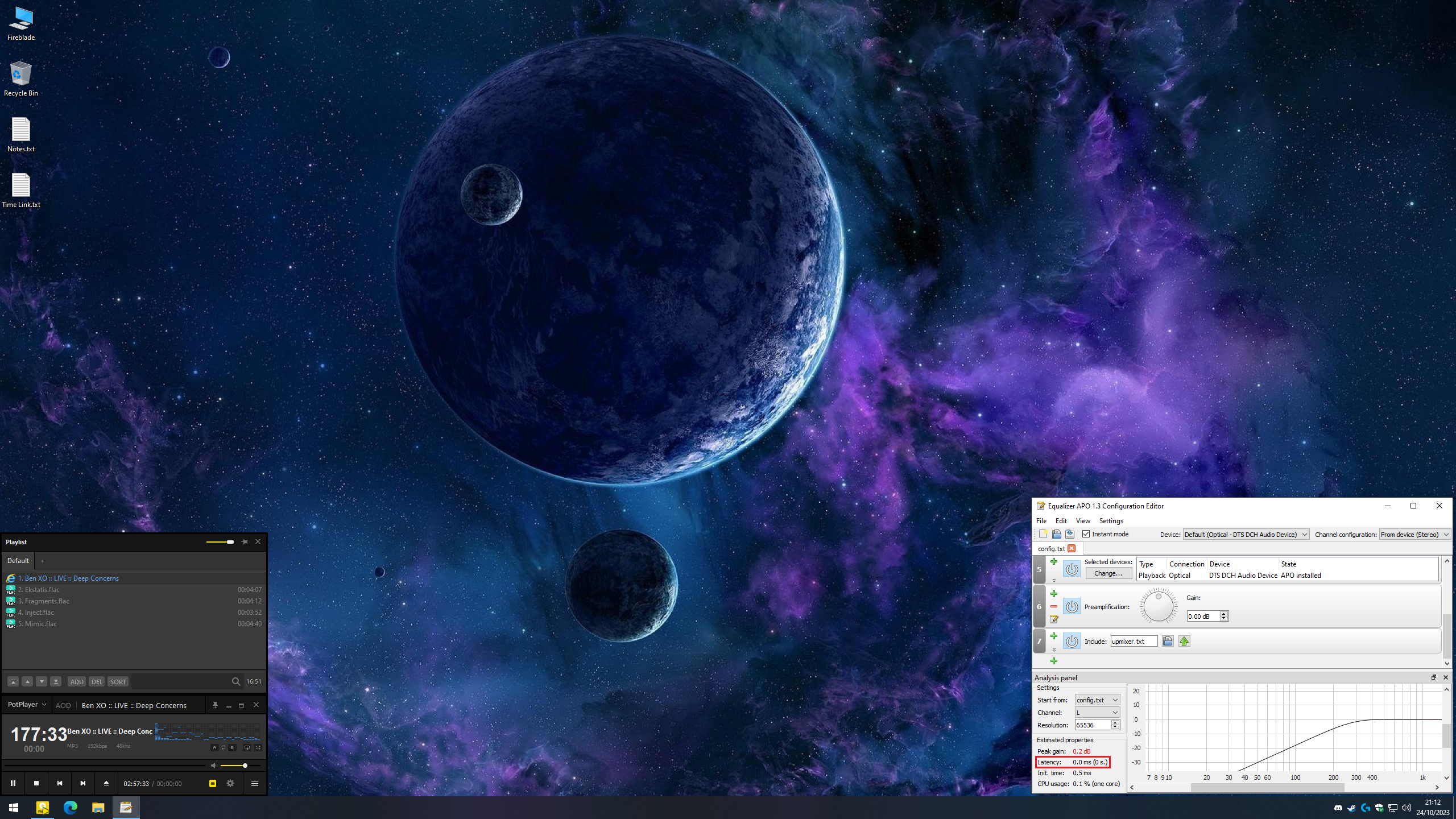Open upmixer.txt in new tab with green arrow
Viewport: 1456px width, 819px height.
point(1184,641)
